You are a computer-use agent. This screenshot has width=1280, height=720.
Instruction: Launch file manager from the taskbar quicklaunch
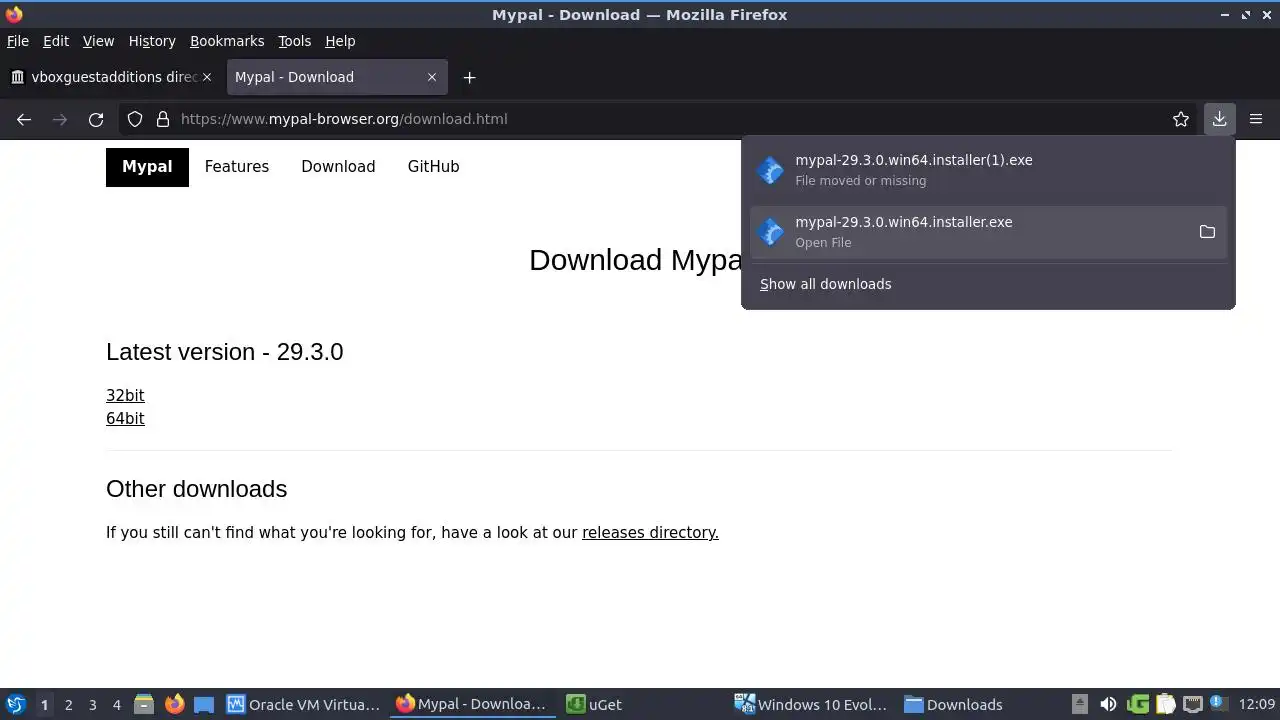pos(144,704)
